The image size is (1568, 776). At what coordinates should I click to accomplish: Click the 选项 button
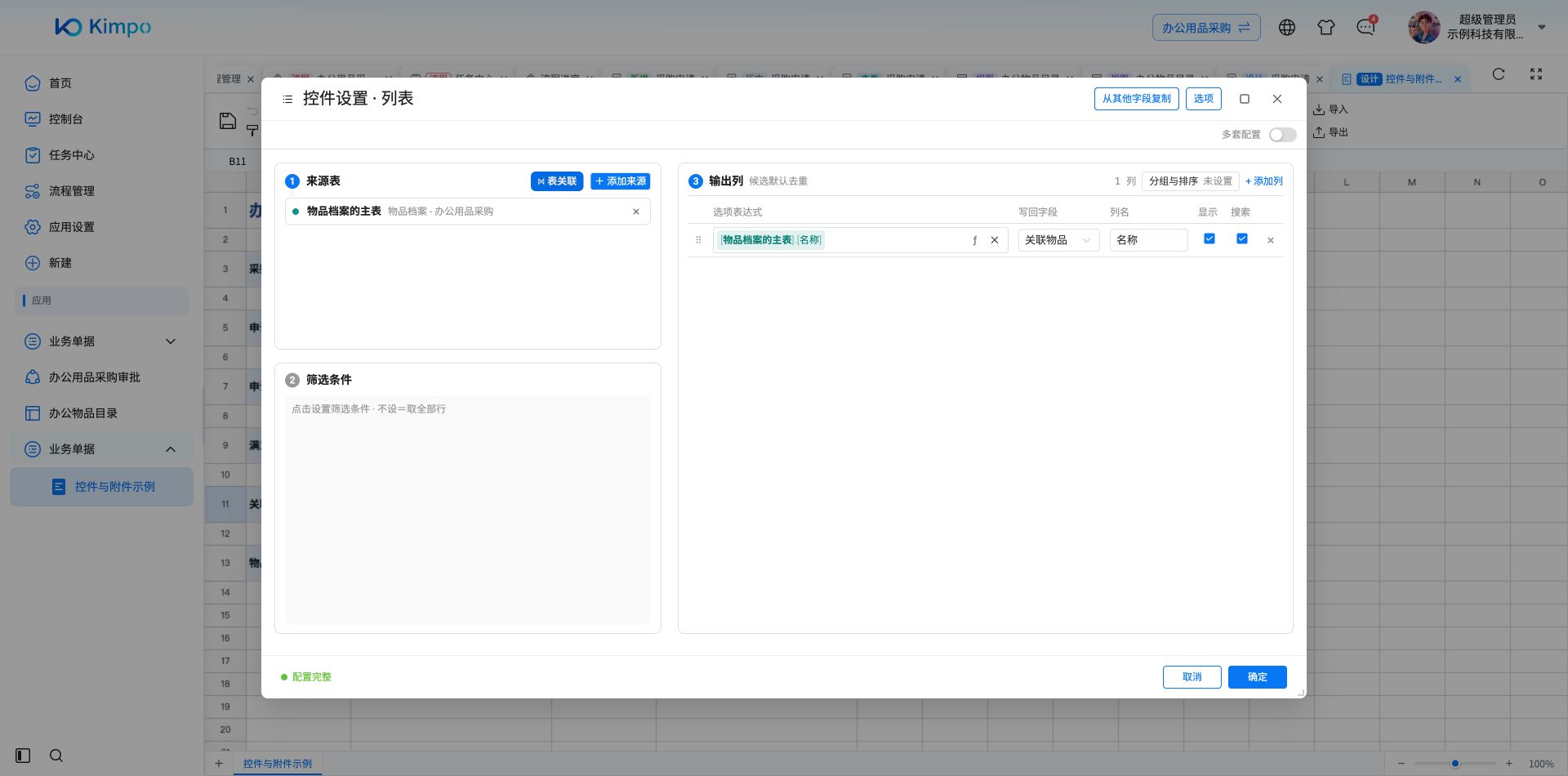(x=1204, y=99)
